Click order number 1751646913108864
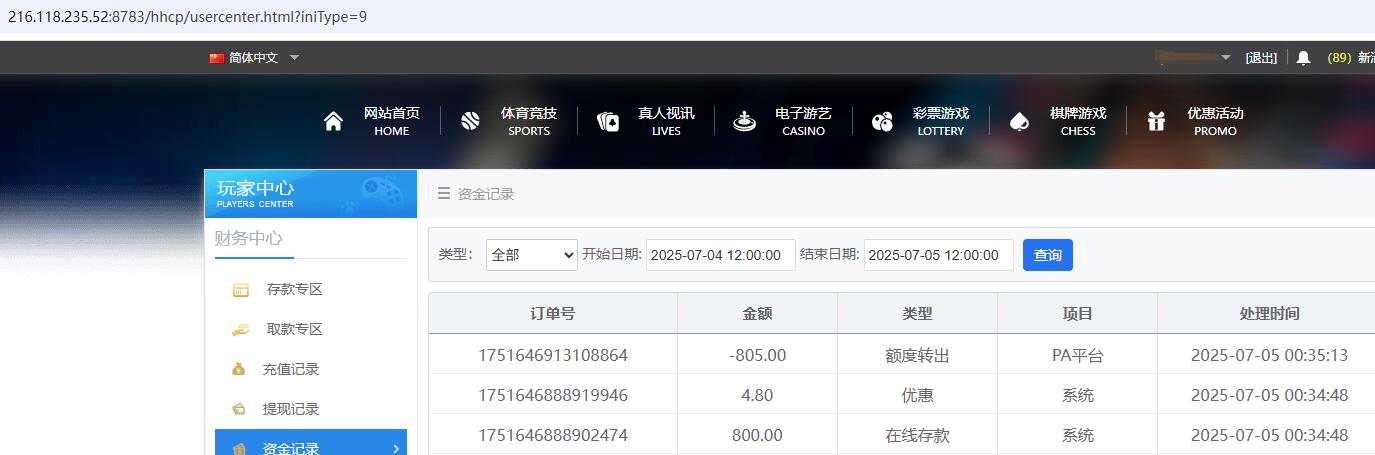Image resolution: width=1375 pixels, height=455 pixels. click(x=553, y=355)
